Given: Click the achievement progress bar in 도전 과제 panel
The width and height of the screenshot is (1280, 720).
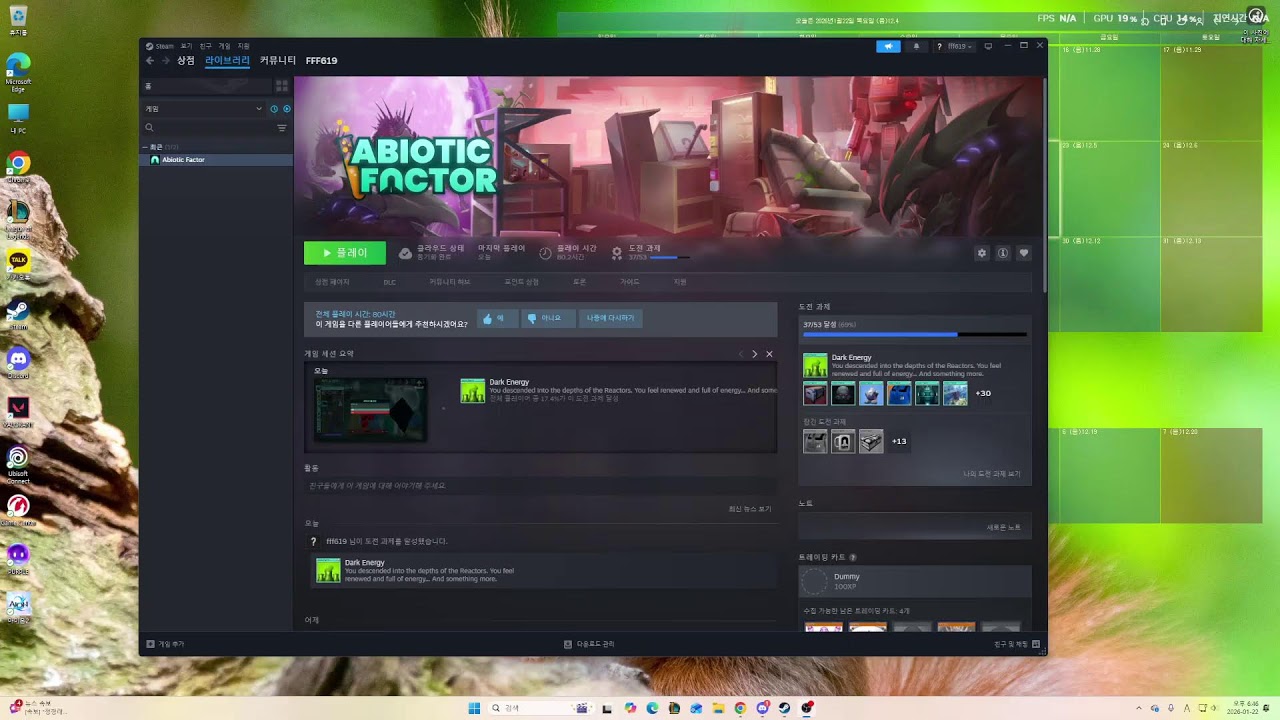Looking at the screenshot, I should pos(914,334).
